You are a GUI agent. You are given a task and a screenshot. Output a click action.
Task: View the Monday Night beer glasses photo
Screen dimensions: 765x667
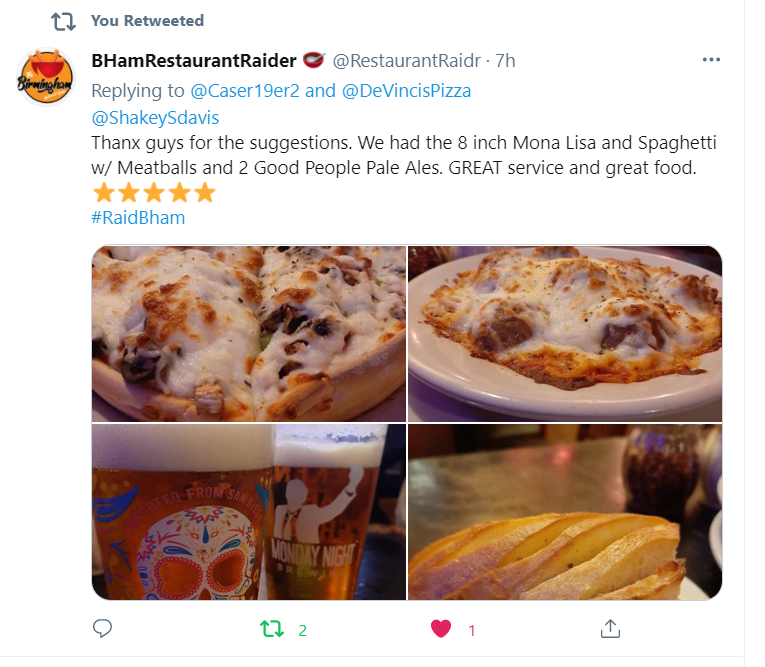tap(249, 512)
